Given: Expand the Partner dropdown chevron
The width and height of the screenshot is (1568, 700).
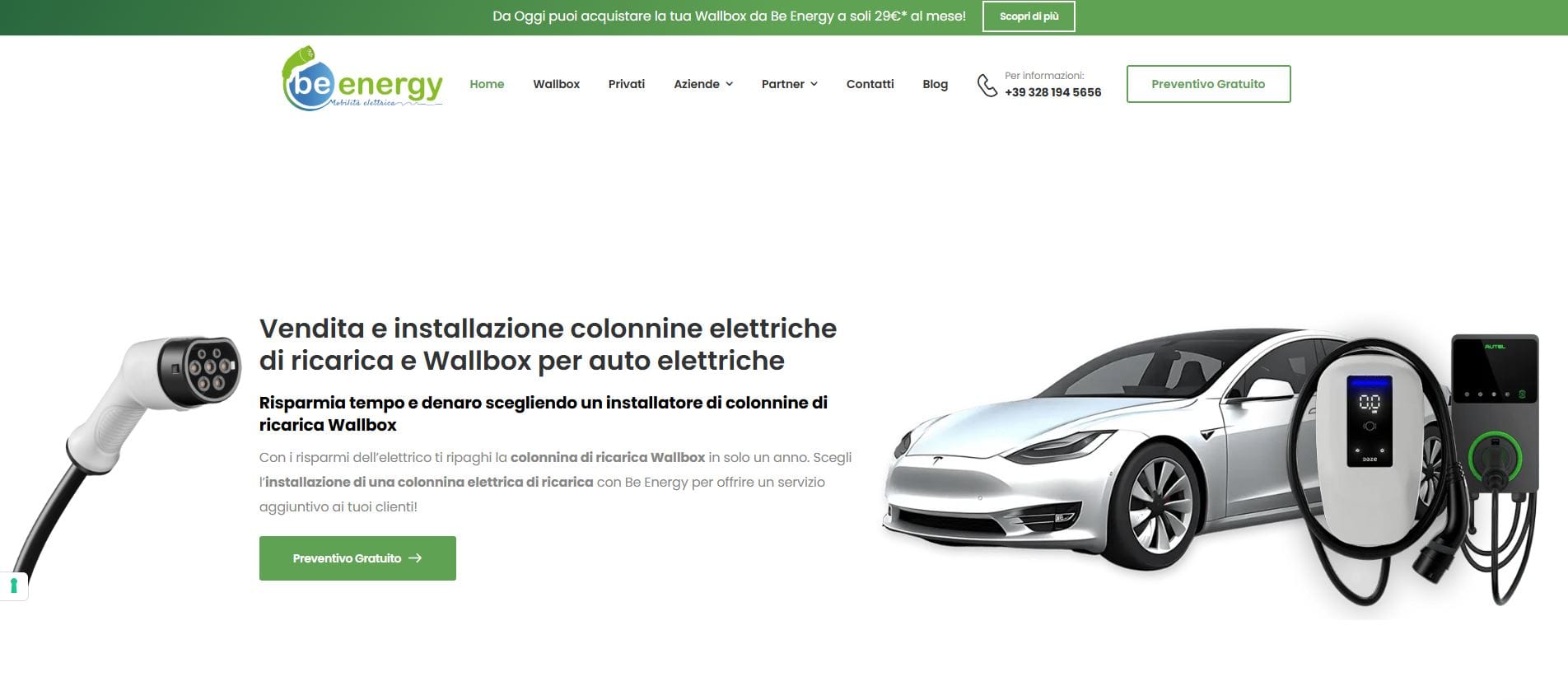Looking at the screenshot, I should tap(814, 84).
